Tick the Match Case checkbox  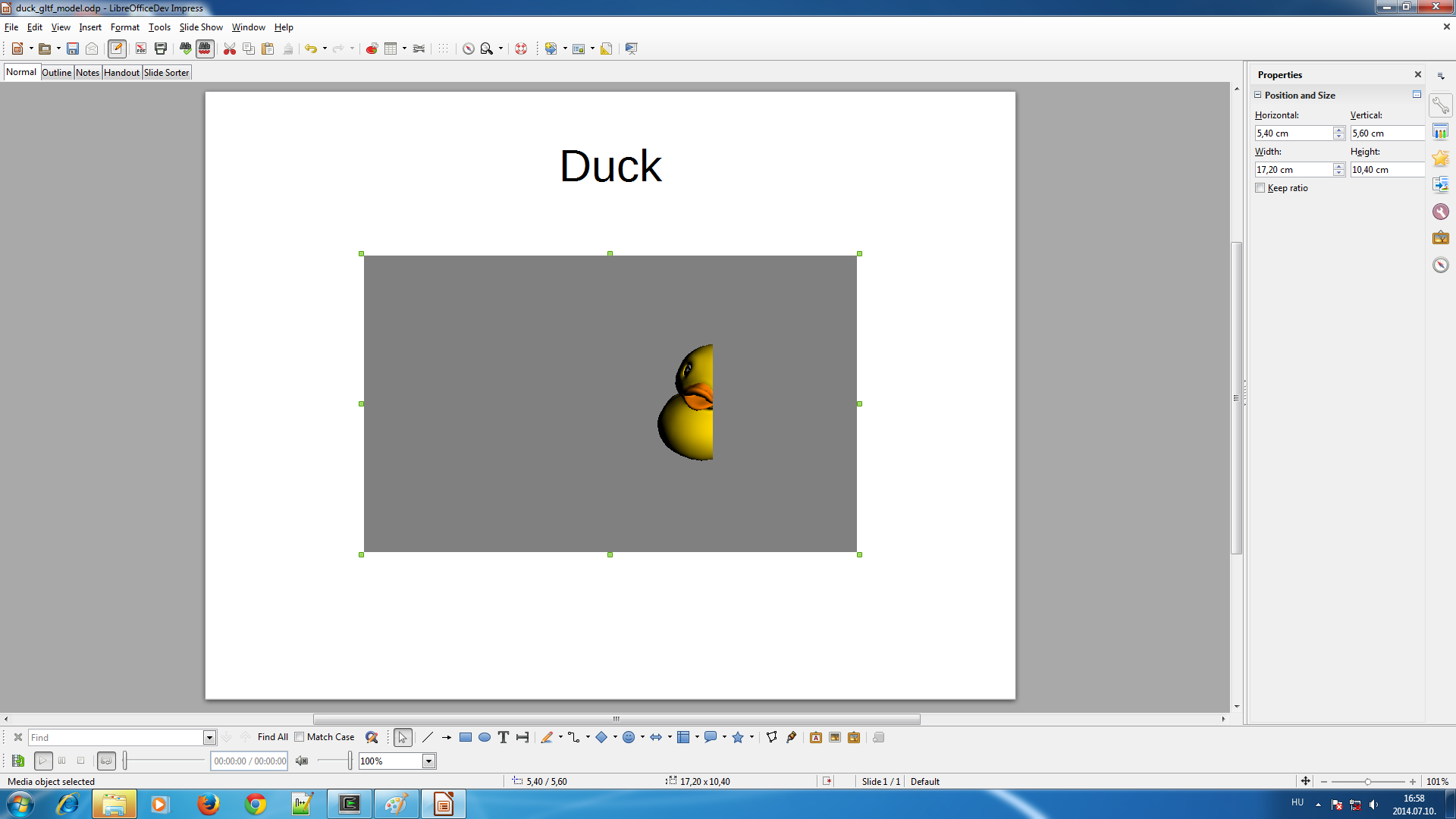(300, 737)
